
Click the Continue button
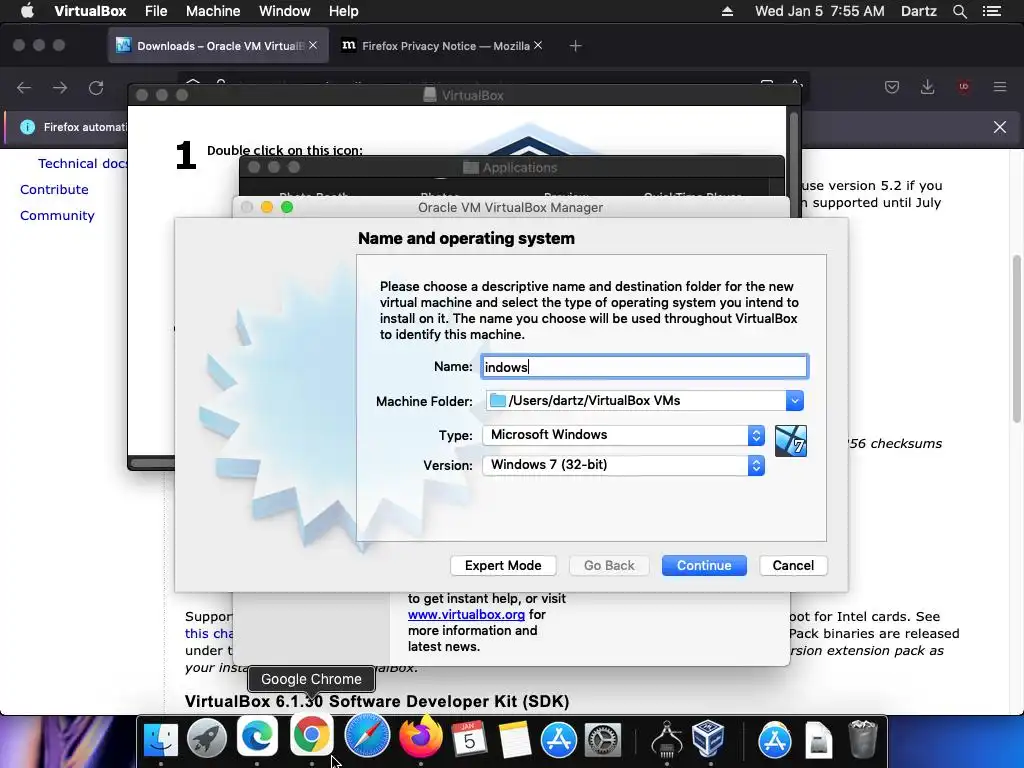704,566
